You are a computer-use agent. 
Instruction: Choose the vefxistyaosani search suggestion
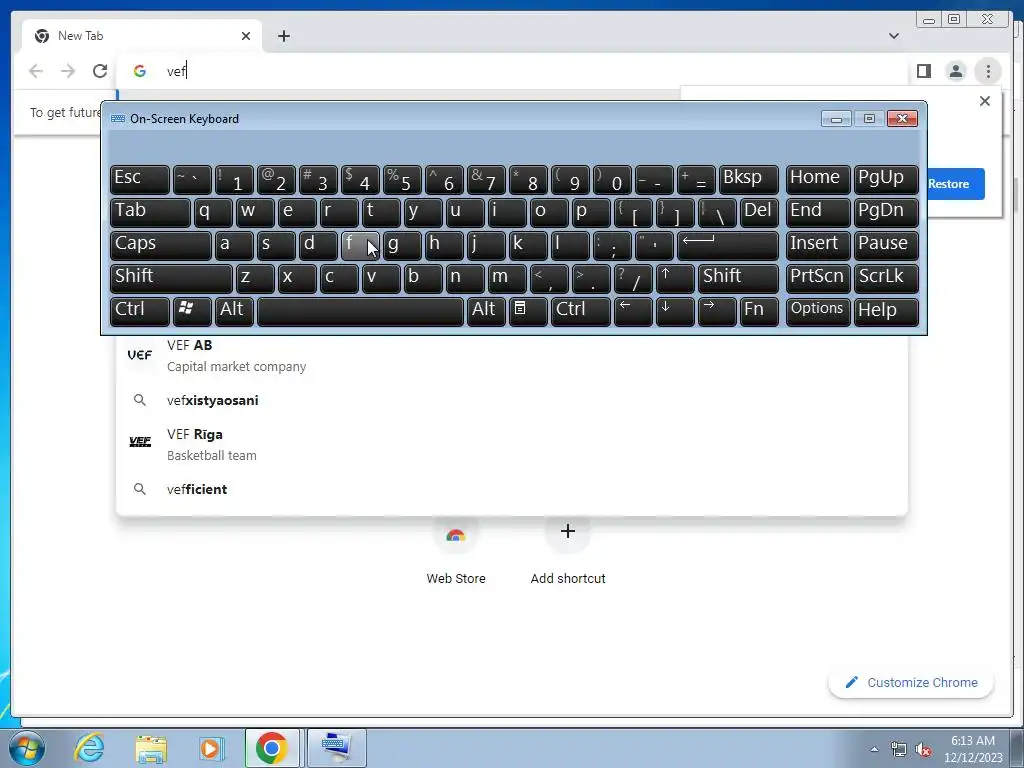pos(511,400)
